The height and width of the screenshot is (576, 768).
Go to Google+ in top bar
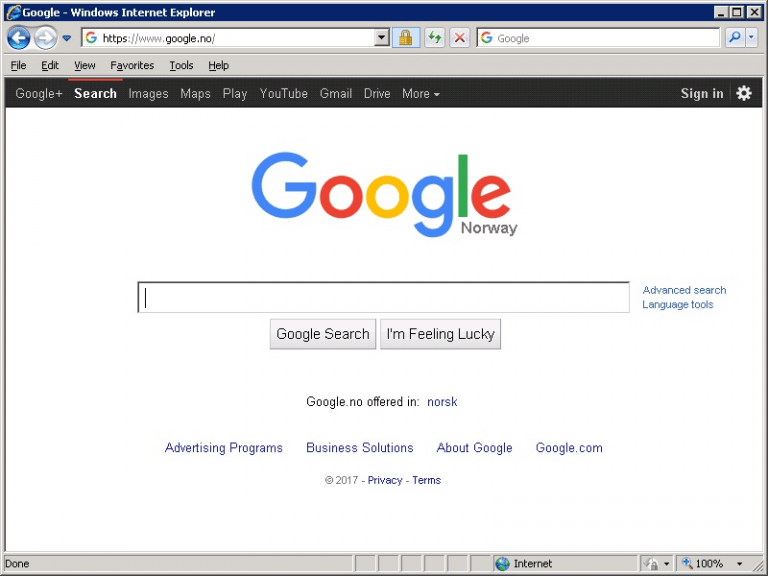39,93
